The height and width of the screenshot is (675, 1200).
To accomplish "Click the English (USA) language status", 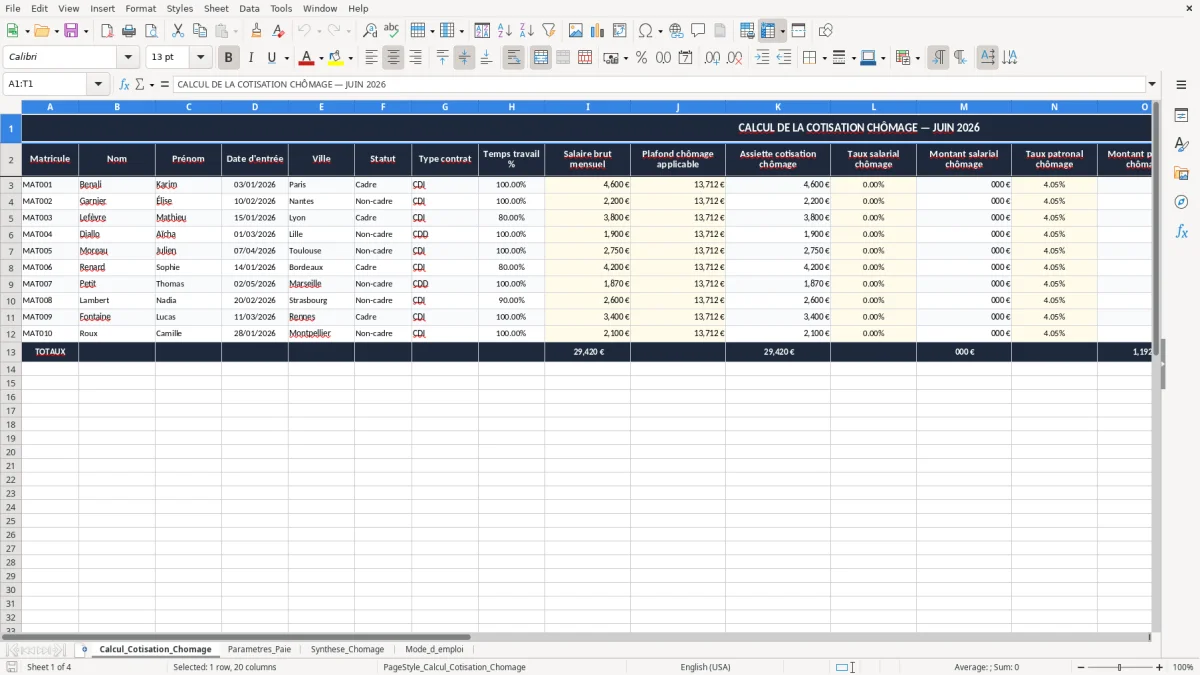I will (705, 667).
